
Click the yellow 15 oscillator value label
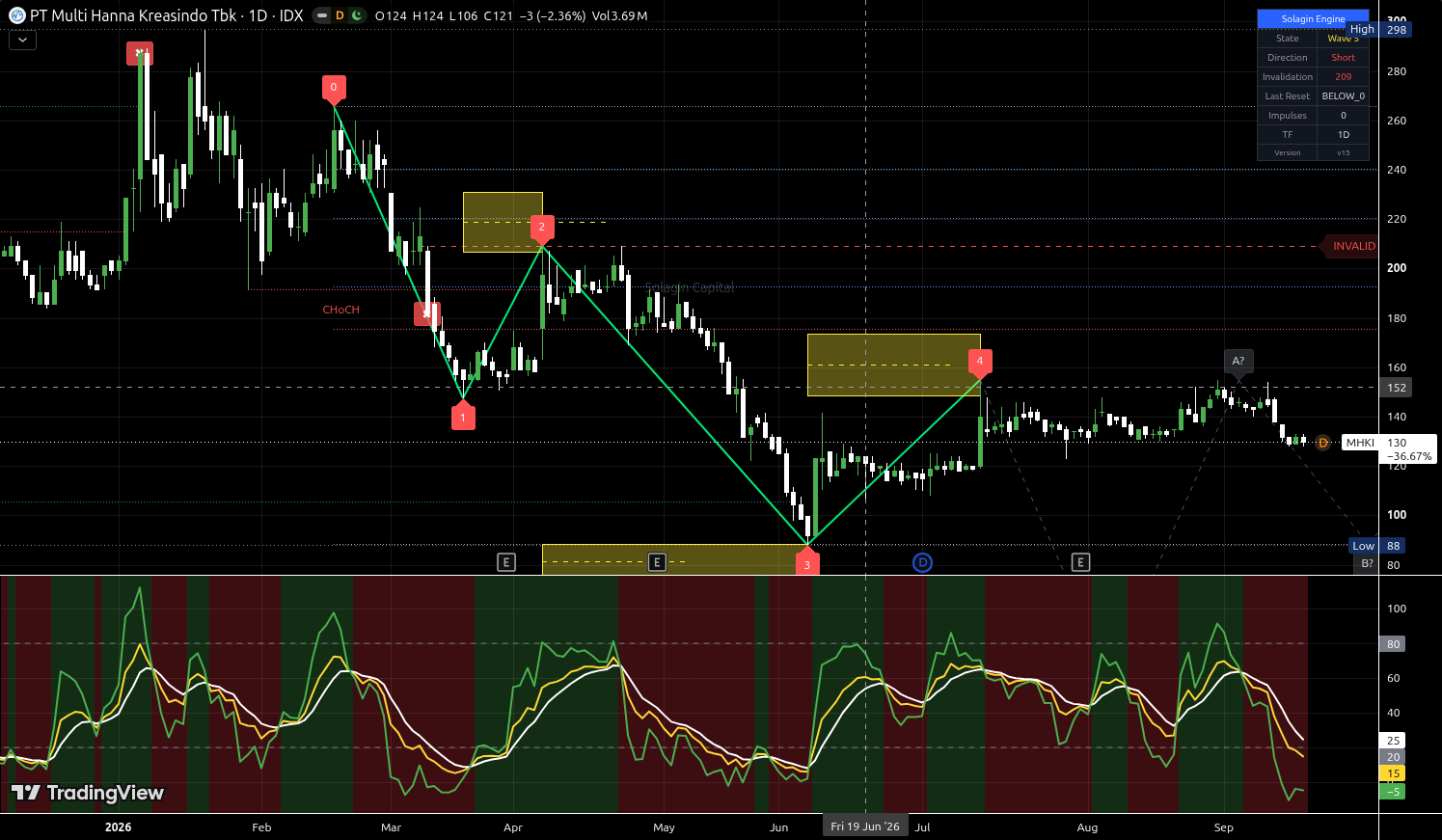[1394, 773]
